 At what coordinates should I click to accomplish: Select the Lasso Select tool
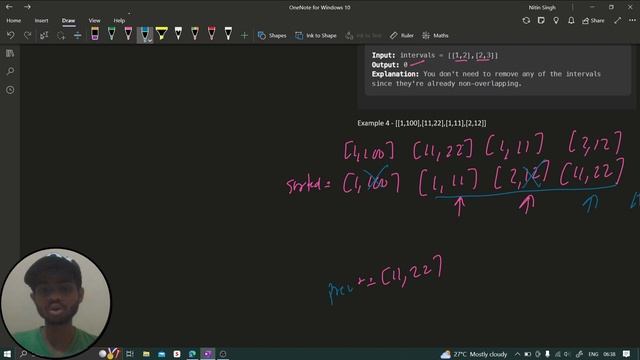(x=61, y=36)
